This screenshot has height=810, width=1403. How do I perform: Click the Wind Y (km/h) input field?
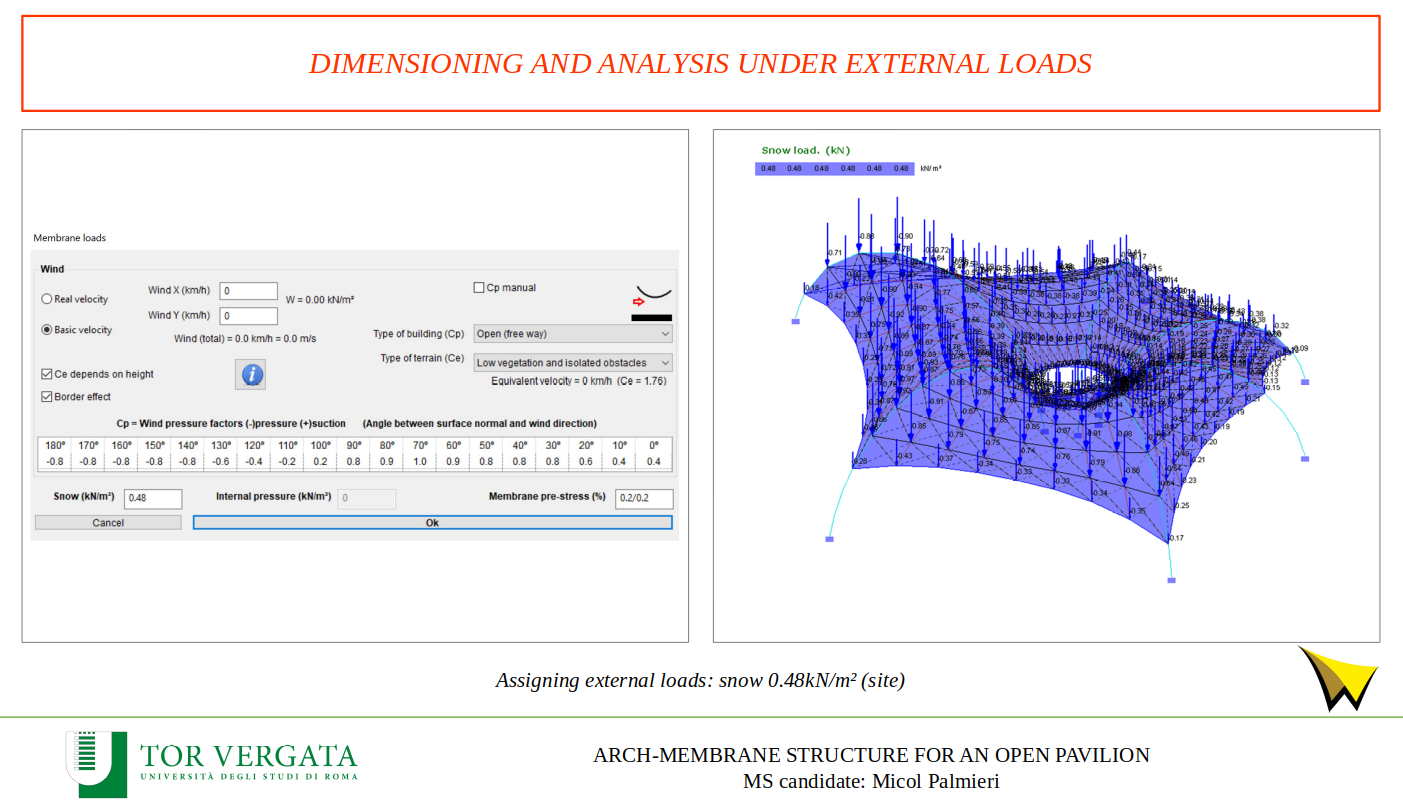coord(248,316)
